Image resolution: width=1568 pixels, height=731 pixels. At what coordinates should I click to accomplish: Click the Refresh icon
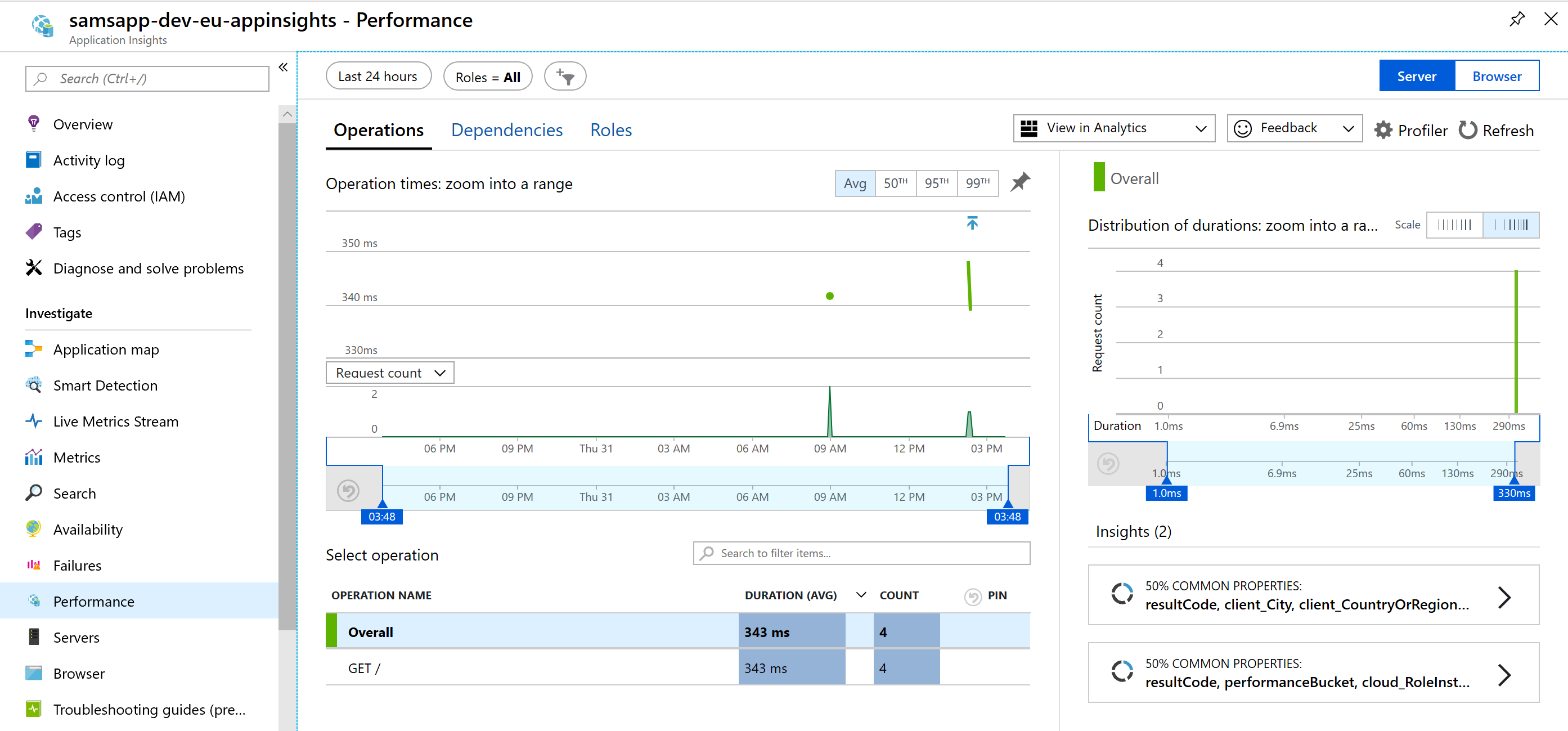coord(1467,129)
